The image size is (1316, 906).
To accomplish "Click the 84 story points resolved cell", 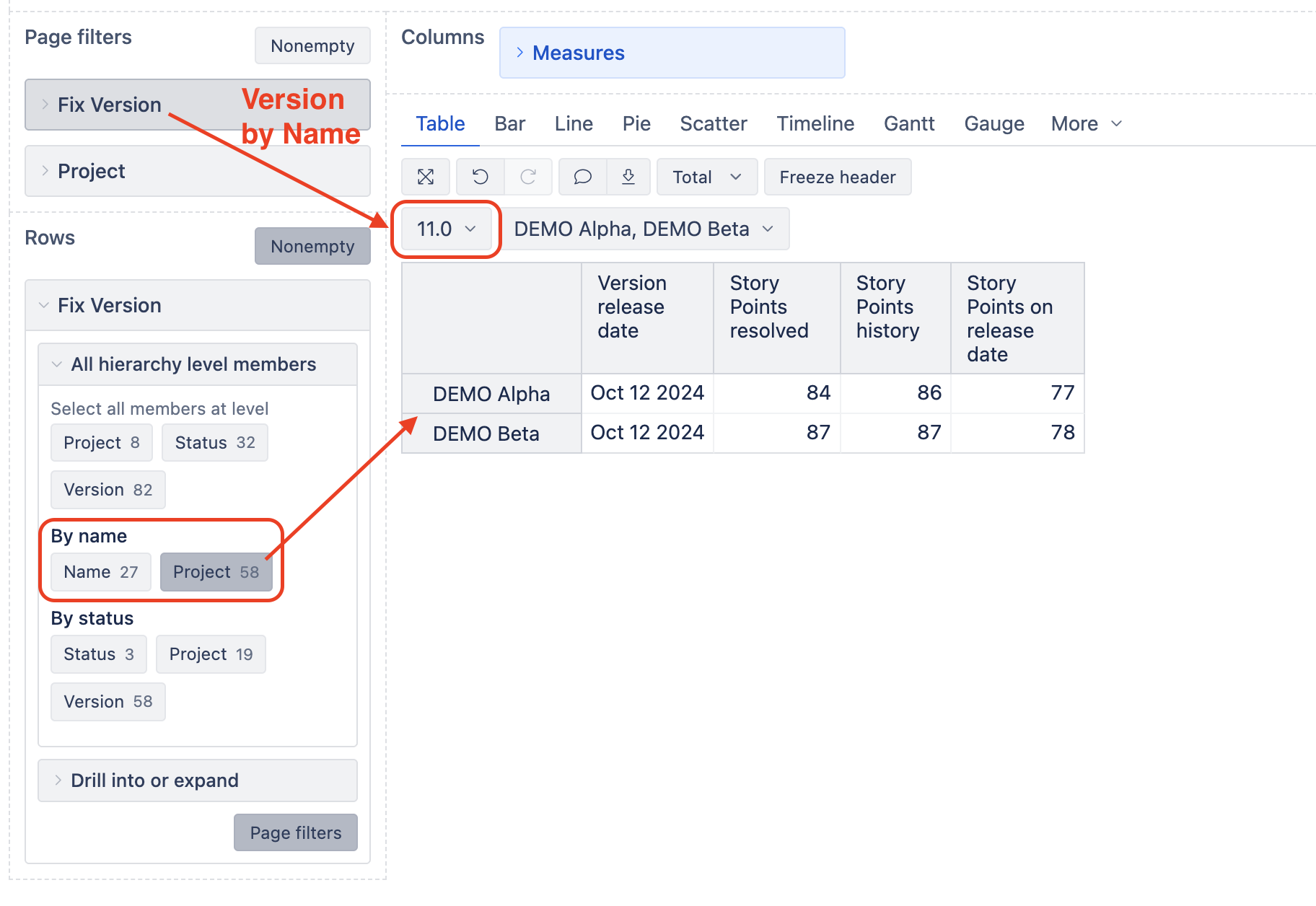I will (x=777, y=393).
